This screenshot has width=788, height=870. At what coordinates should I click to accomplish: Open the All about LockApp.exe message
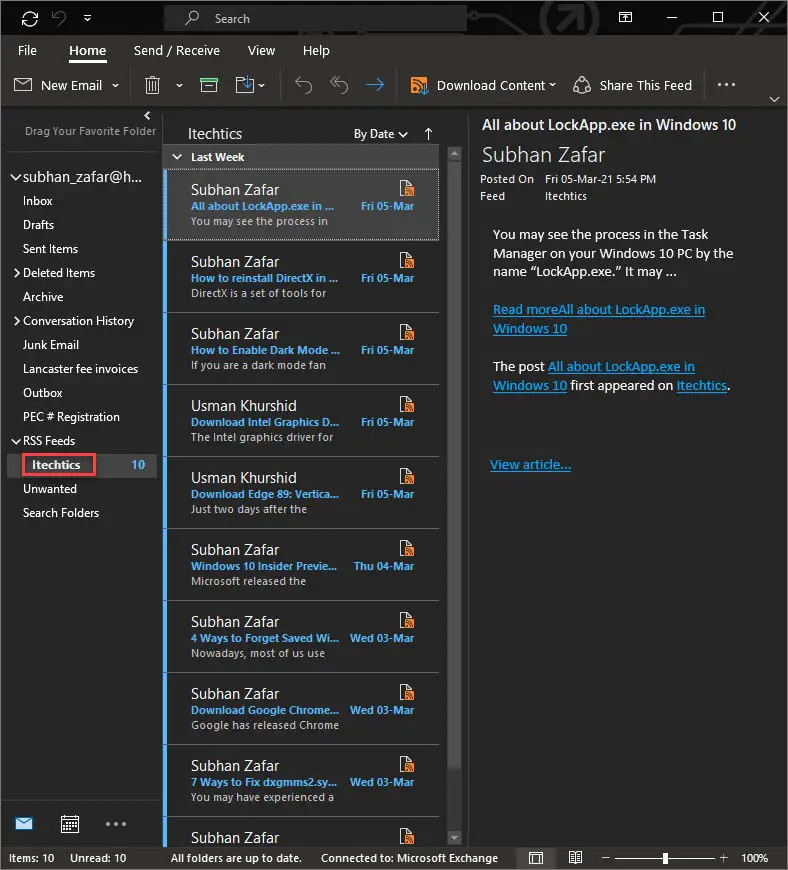click(x=302, y=205)
